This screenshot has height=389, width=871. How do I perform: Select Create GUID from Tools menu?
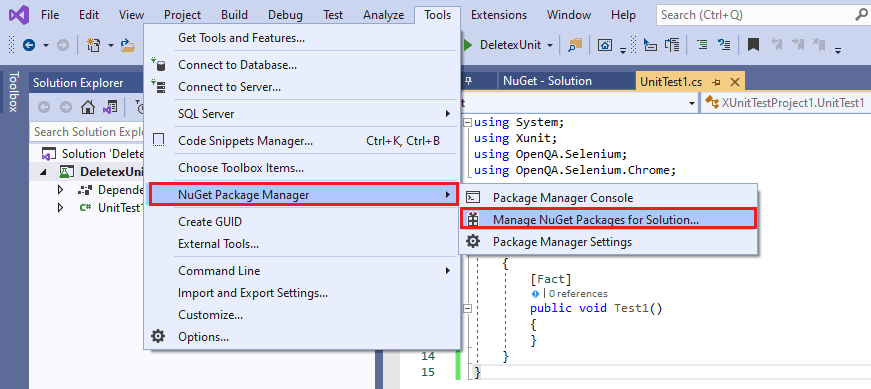[302, 222]
